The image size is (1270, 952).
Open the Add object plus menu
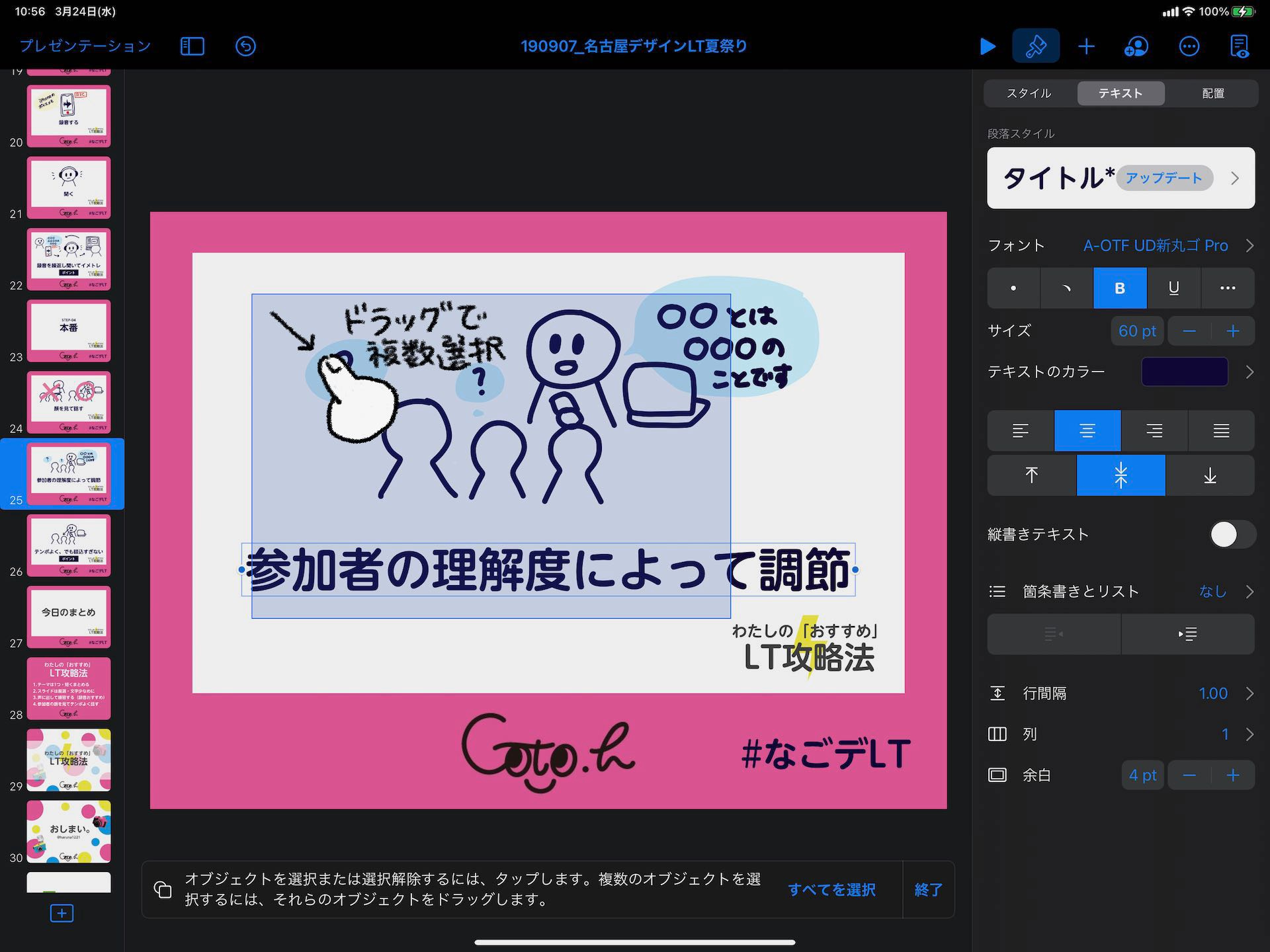(x=1086, y=46)
